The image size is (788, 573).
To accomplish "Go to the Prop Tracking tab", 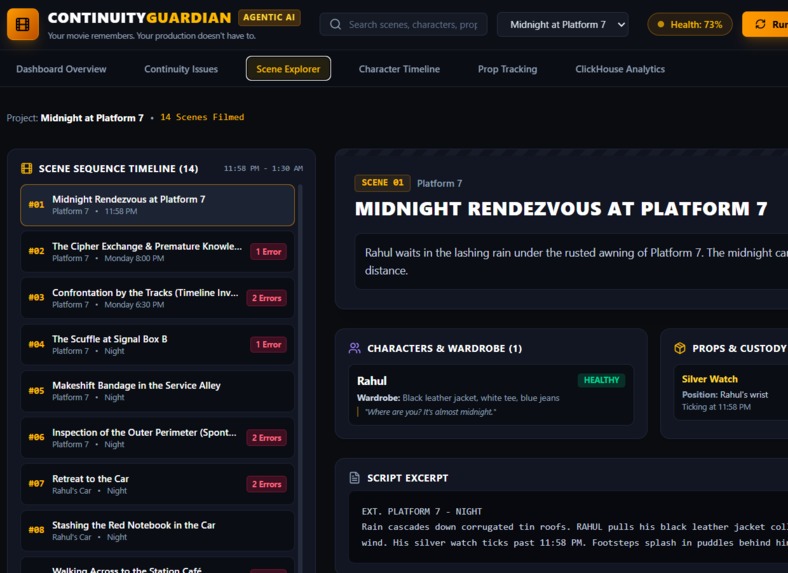I will (507, 69).
